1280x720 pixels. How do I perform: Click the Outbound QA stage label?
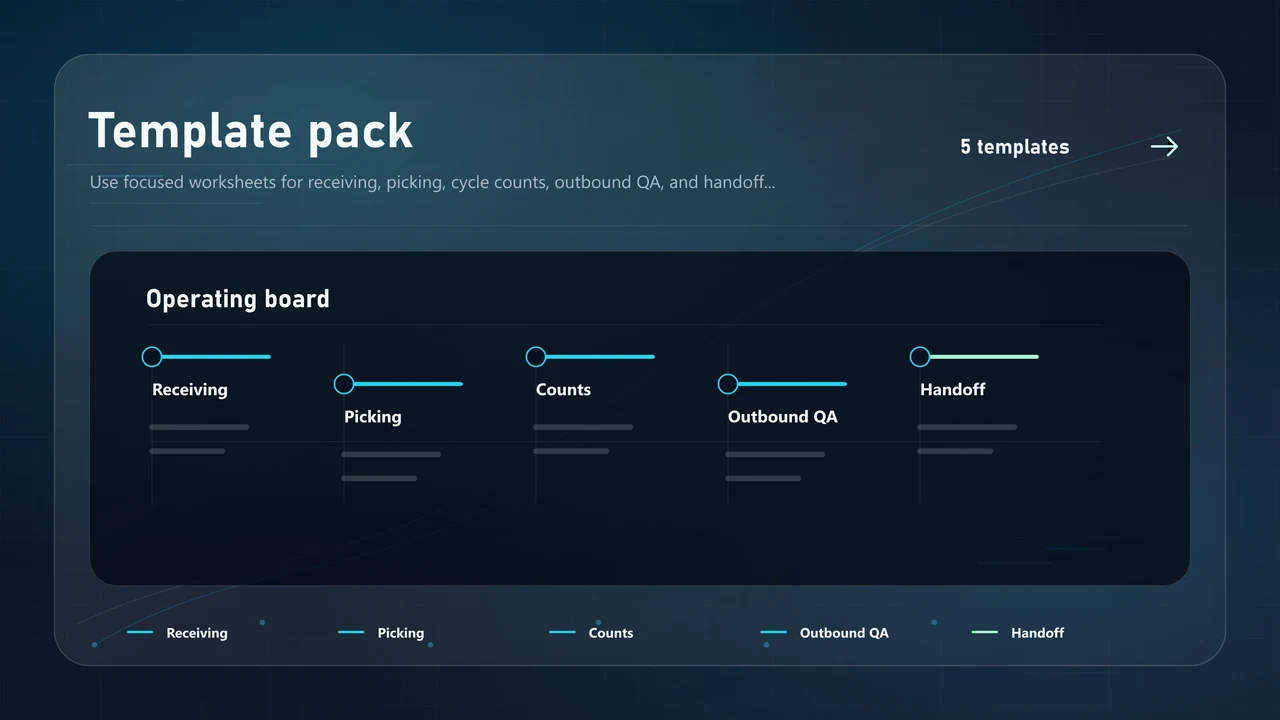(783, 417)
